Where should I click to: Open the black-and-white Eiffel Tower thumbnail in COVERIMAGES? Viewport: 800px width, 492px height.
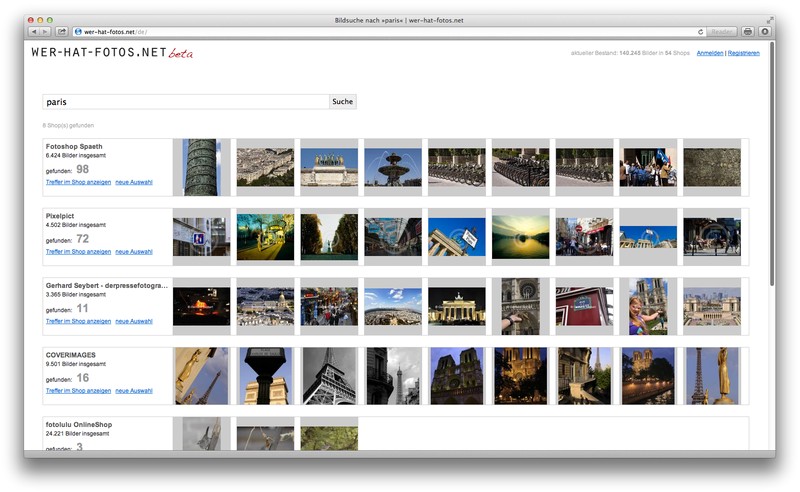click(329, 376)
